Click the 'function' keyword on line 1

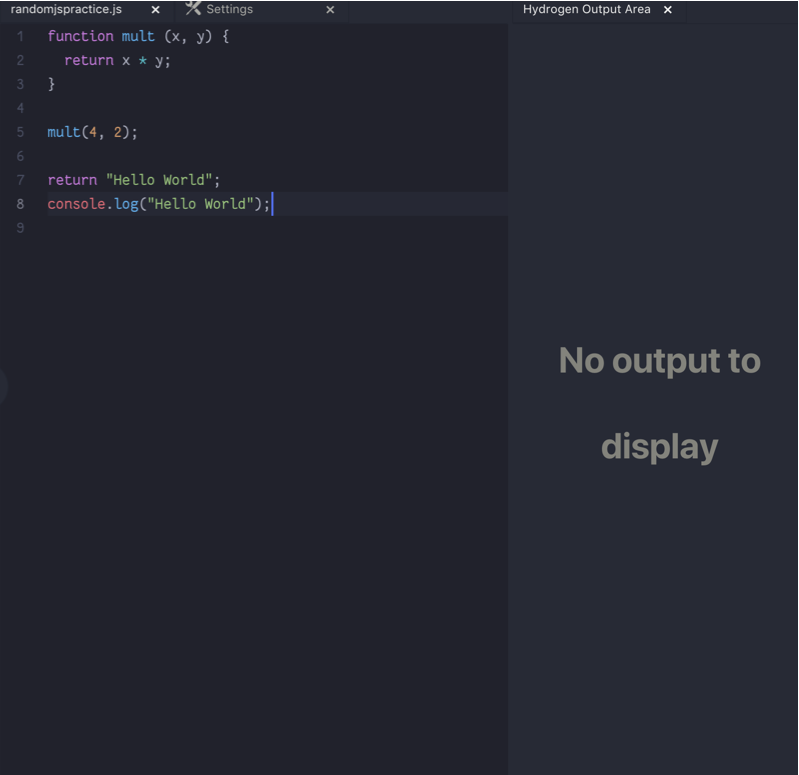[81, 36]
